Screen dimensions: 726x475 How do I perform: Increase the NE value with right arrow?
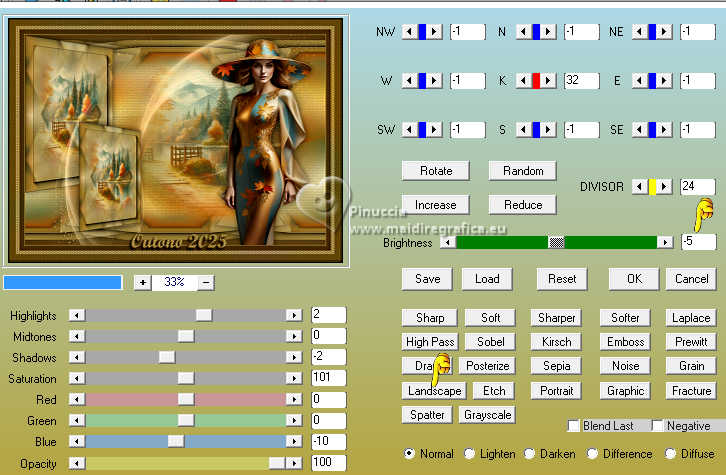point(664,32)
